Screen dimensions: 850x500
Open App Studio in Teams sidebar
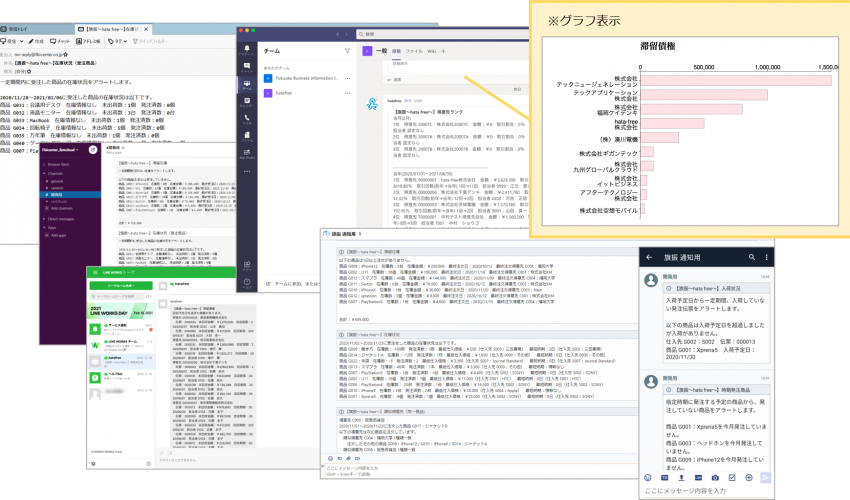coord(247,154)
